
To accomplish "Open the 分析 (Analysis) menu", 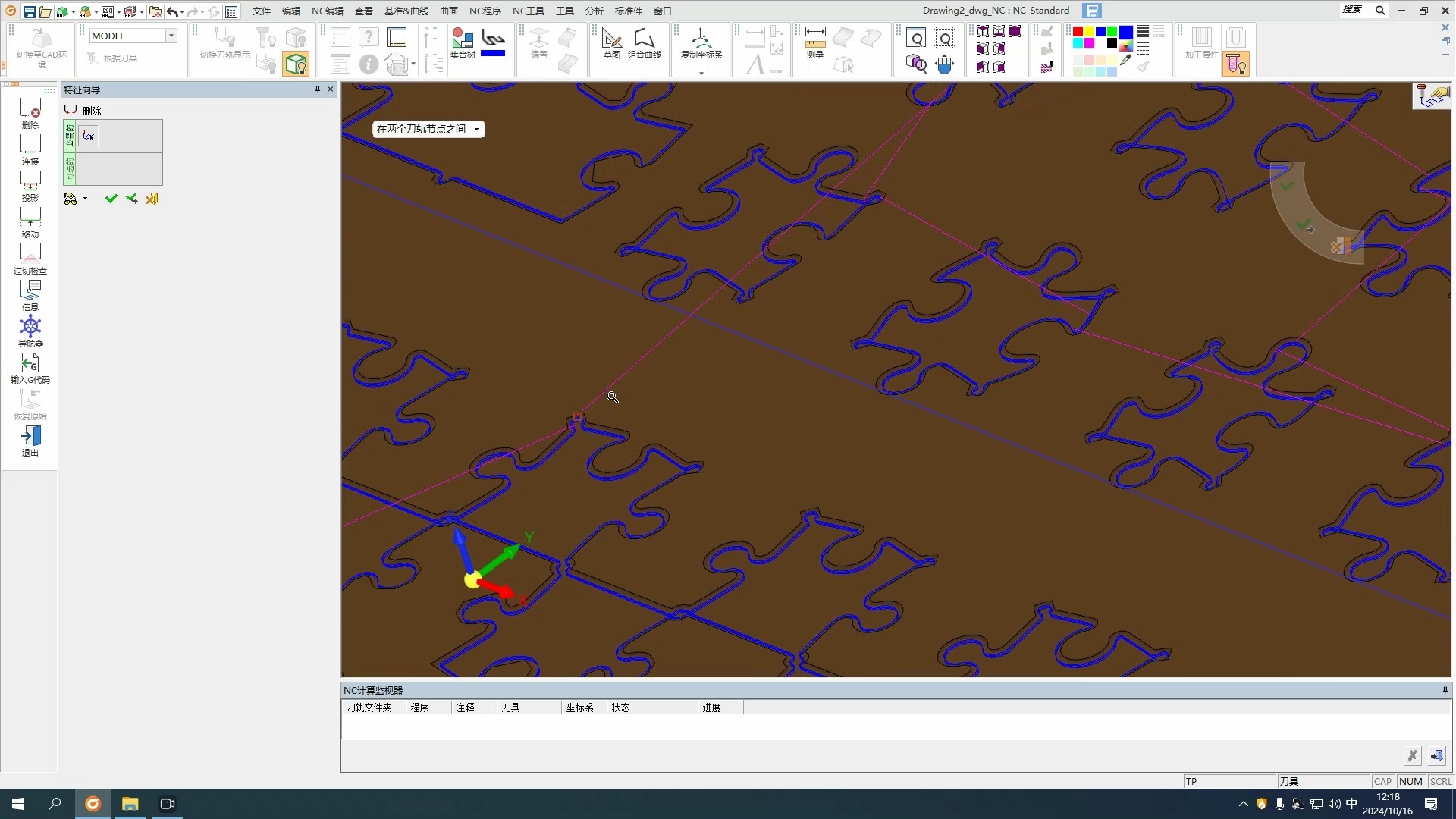I will tap(594, 11).
